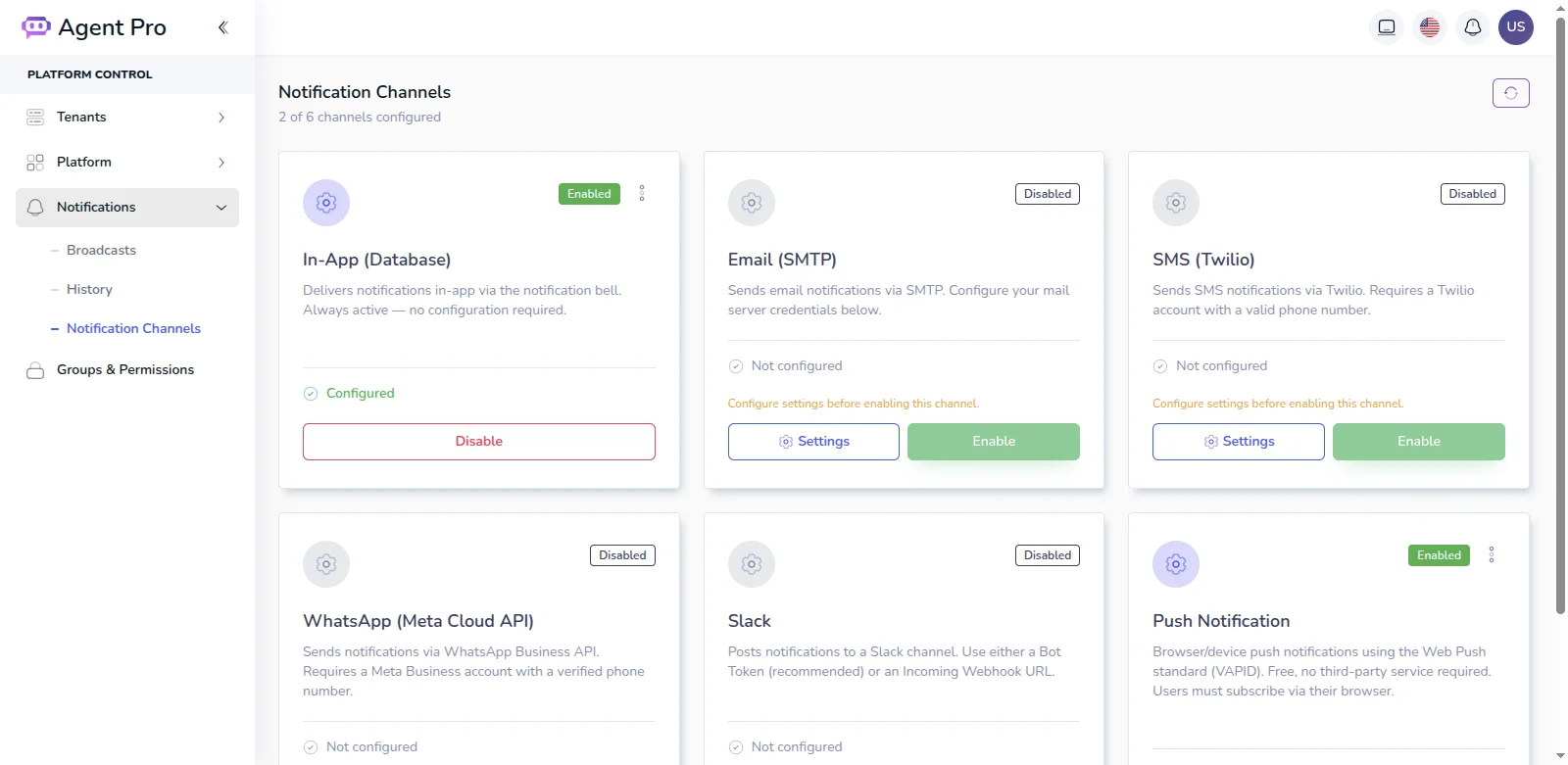Screen dimensions: 1568x765
Task: Open the In-App card three-dot menu
Action: click(642, 194)
